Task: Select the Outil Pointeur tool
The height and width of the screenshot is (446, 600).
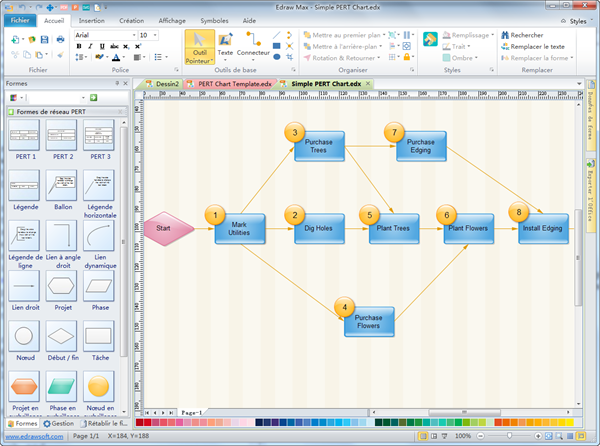Action: (198, 48)
